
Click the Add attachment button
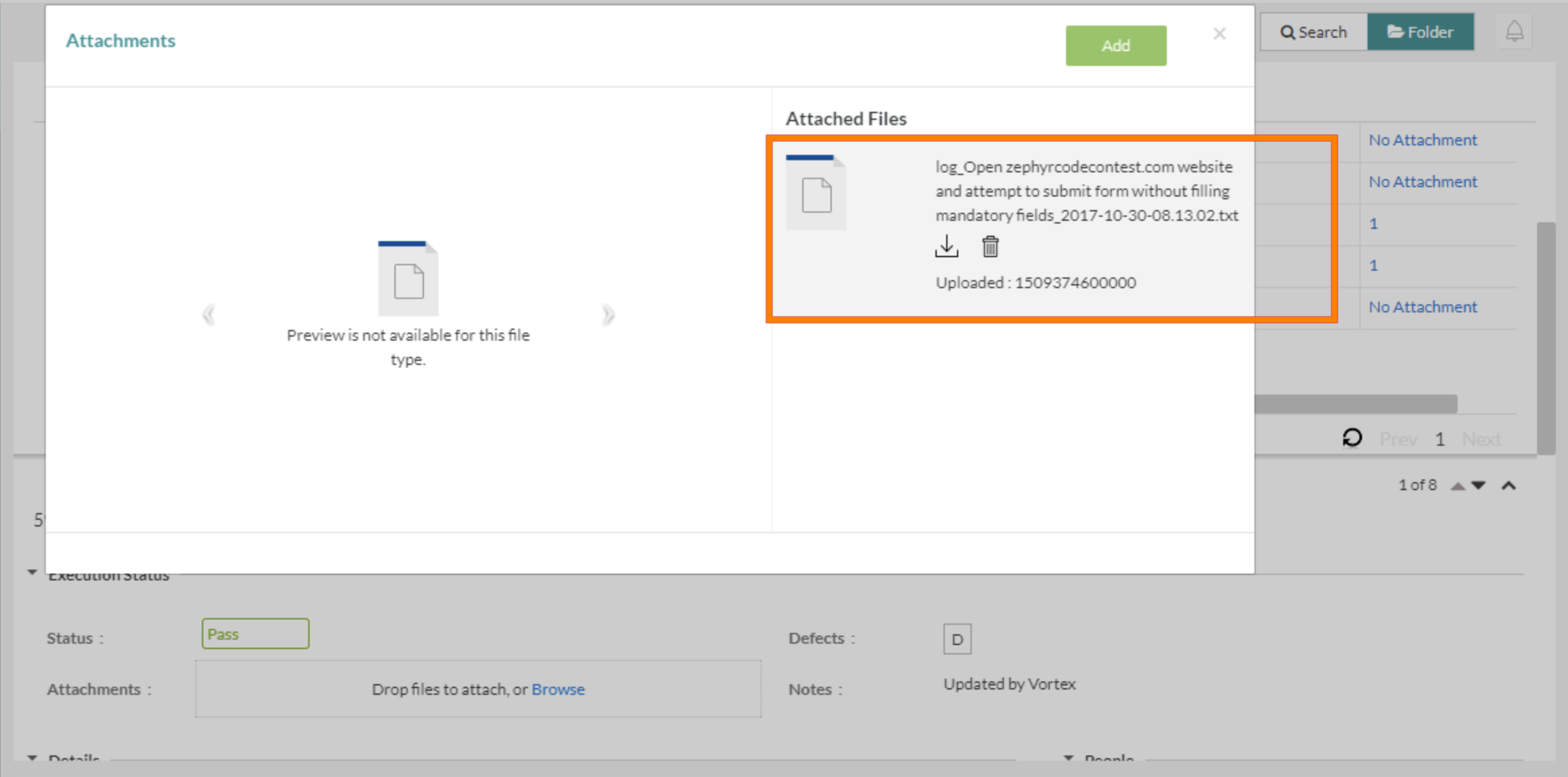coord(1116,45)
